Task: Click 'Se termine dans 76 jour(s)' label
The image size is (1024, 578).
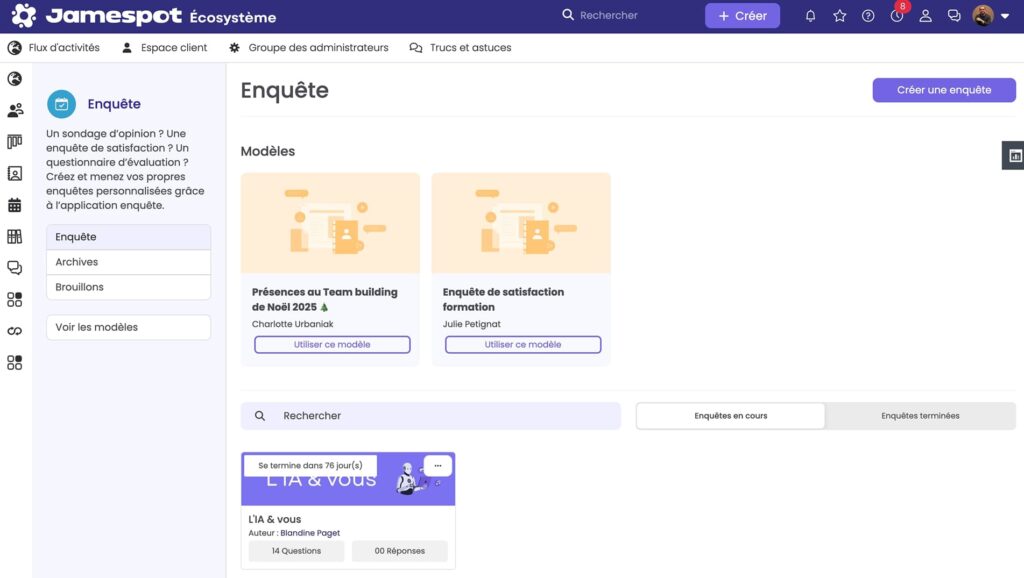Action: point(310,466)
